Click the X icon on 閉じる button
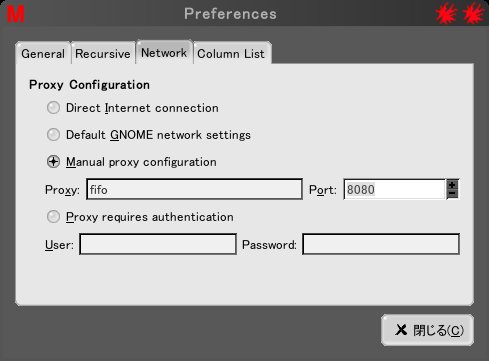This screenshot has height=361, width=489. pos(401,330)
